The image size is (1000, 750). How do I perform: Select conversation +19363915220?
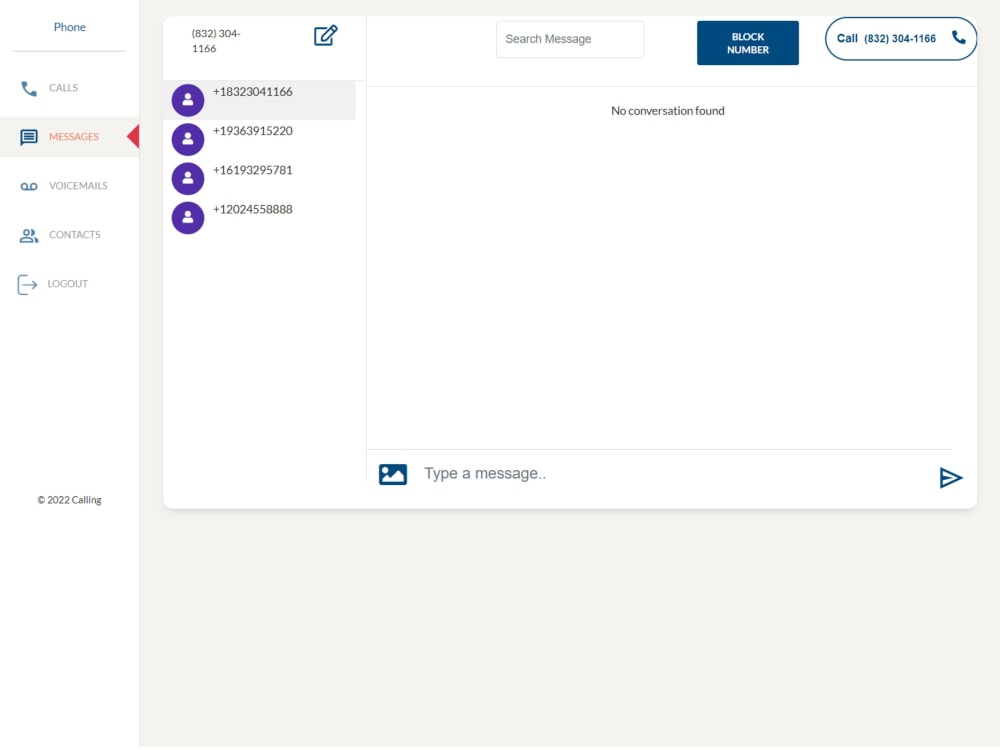tap(251, 131)
